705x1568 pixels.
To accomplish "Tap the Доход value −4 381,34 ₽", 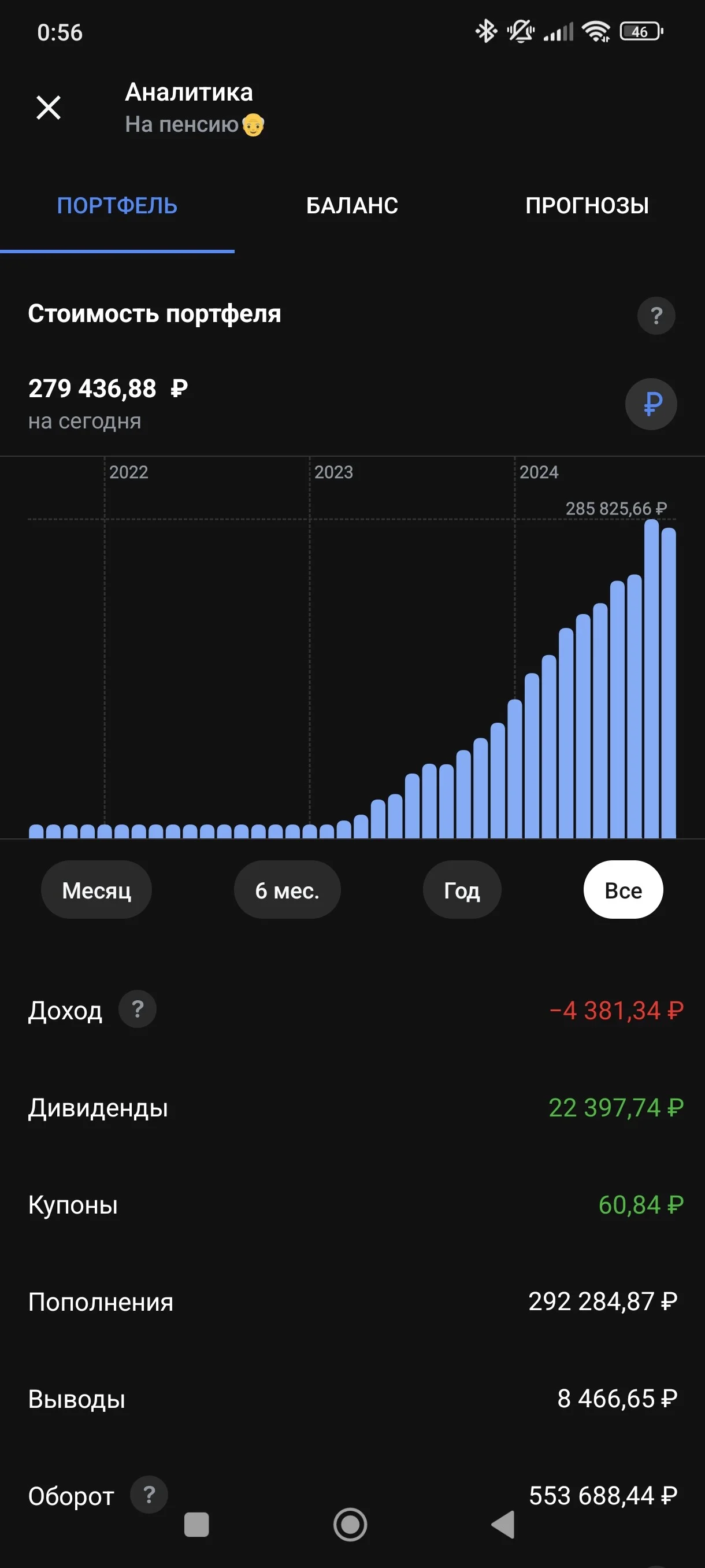I will pos(616,1011).
